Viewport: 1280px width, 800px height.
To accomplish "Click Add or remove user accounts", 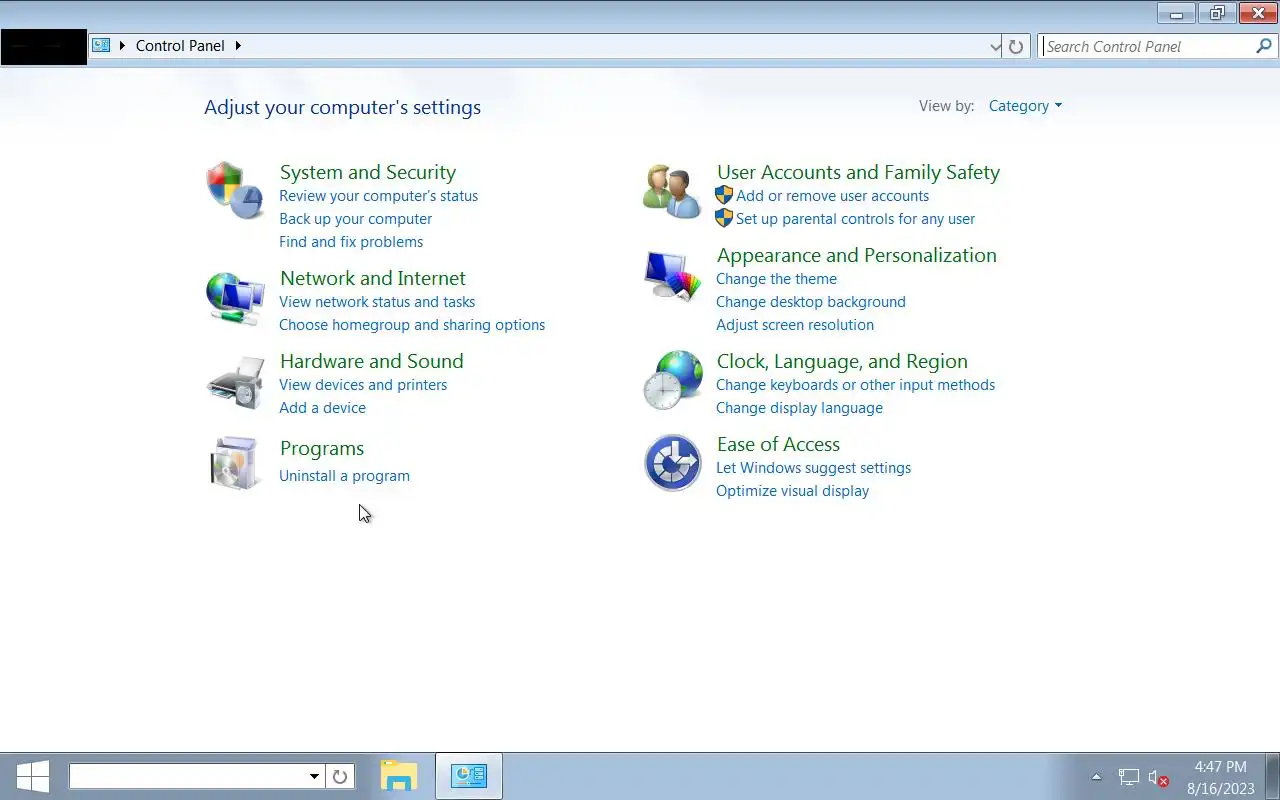I will (x=832, y=196).
